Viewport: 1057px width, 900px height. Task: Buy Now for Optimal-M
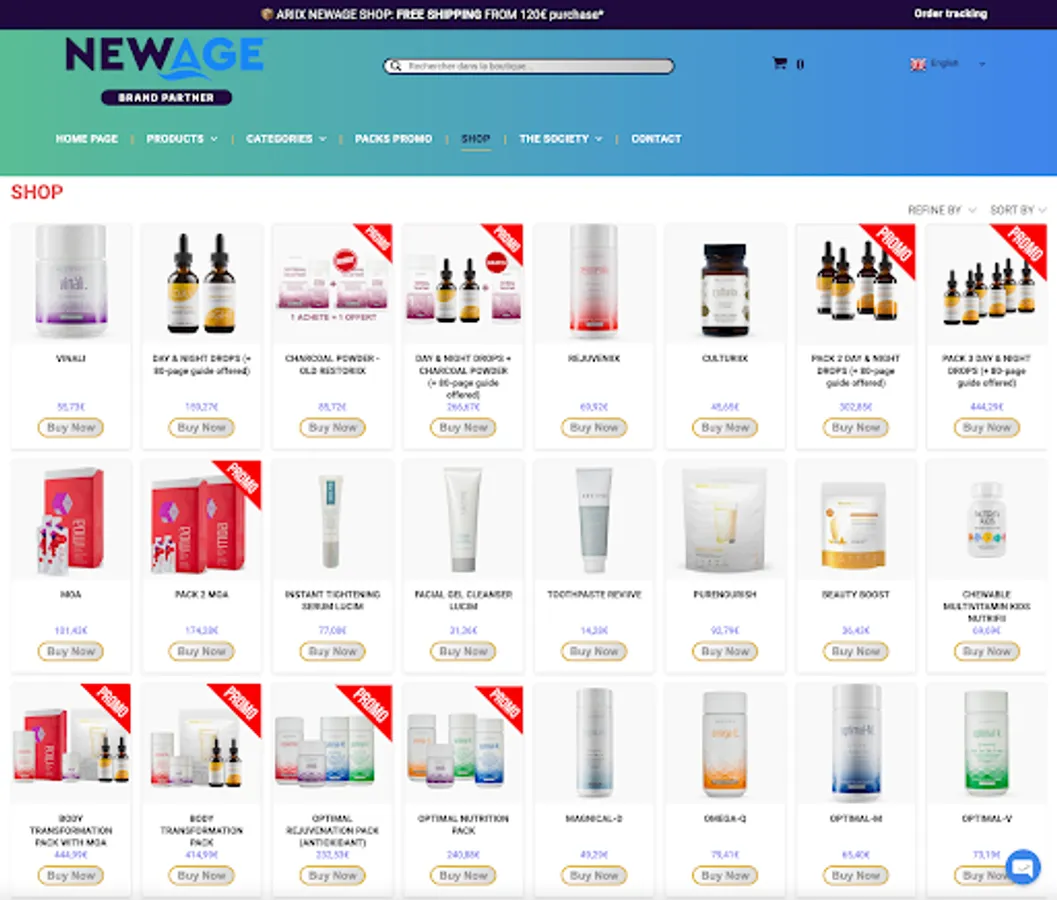[855, 875]
